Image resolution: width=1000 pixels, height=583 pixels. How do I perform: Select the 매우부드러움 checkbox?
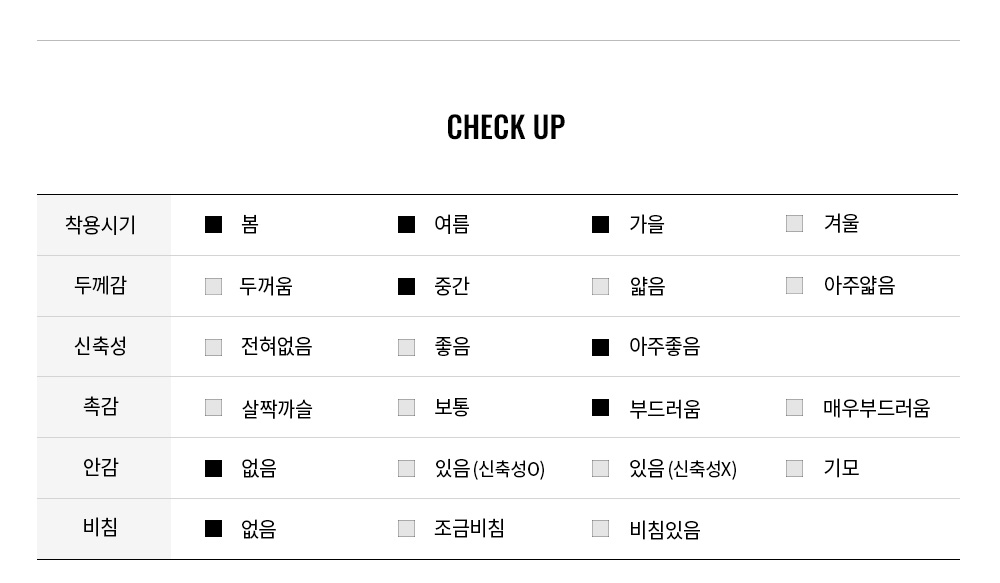[794, 407]
